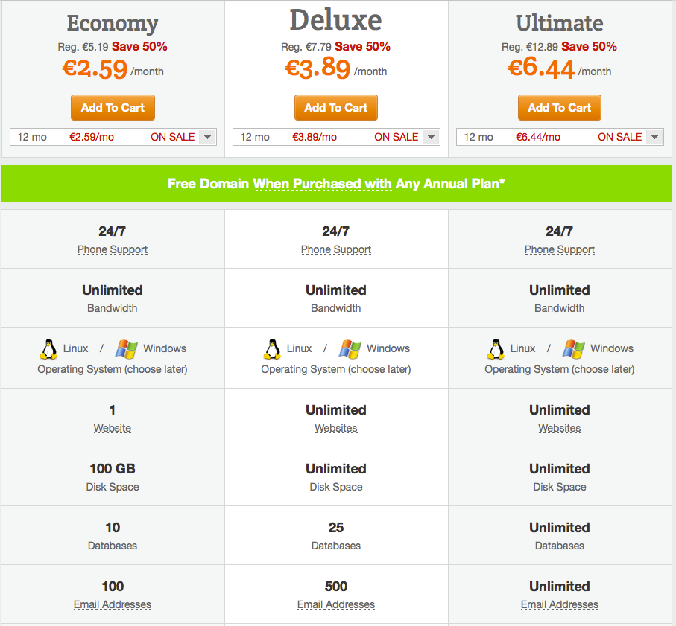The height and width of the screenshot is (626, 676).
Task: Add the Ultimate plan to cart
Action: pyautogui.click(x=559, y=108)
